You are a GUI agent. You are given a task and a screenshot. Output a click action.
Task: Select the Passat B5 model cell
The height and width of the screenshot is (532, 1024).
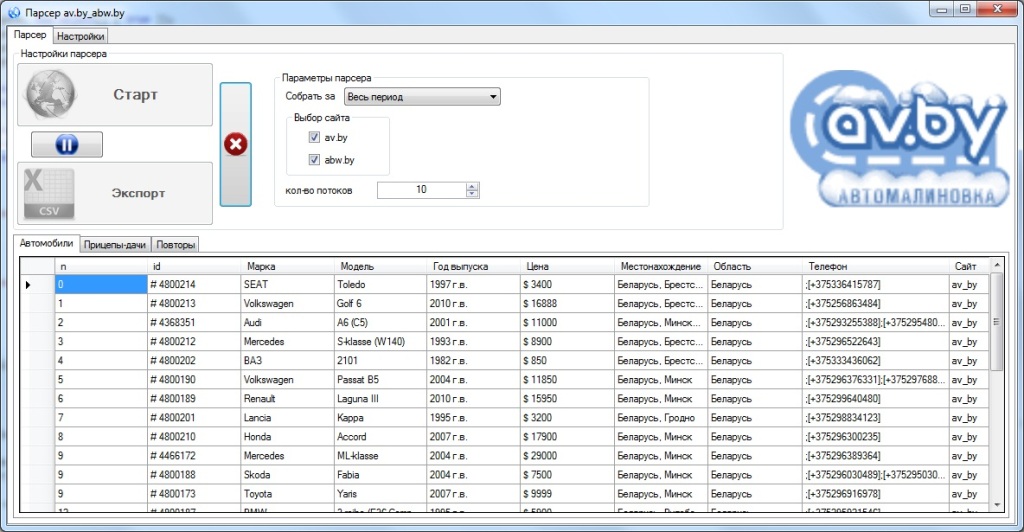pos(381,379)
